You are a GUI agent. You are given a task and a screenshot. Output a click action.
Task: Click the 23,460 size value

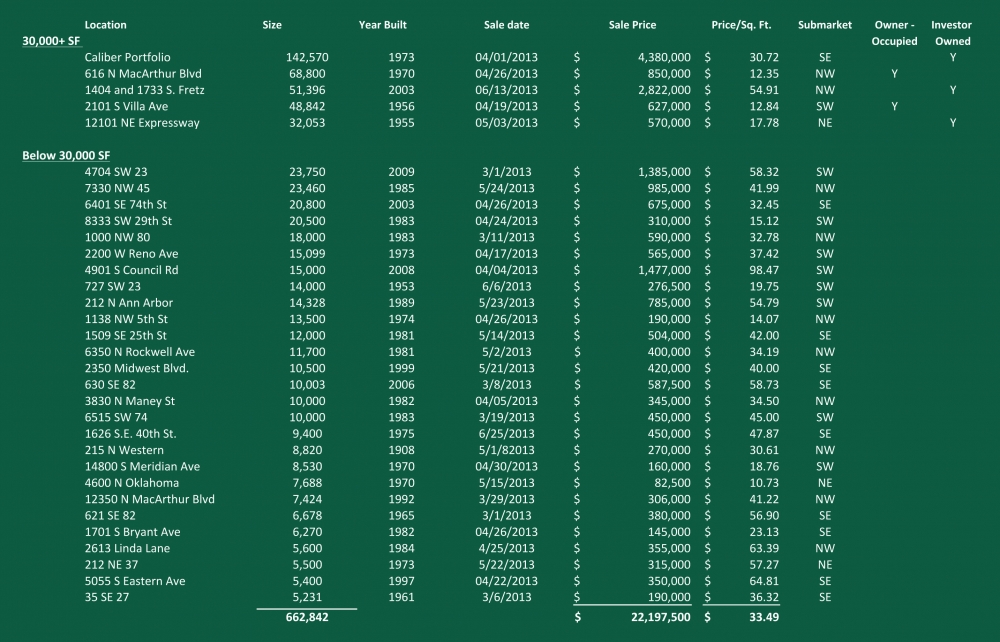click(307, 189)
